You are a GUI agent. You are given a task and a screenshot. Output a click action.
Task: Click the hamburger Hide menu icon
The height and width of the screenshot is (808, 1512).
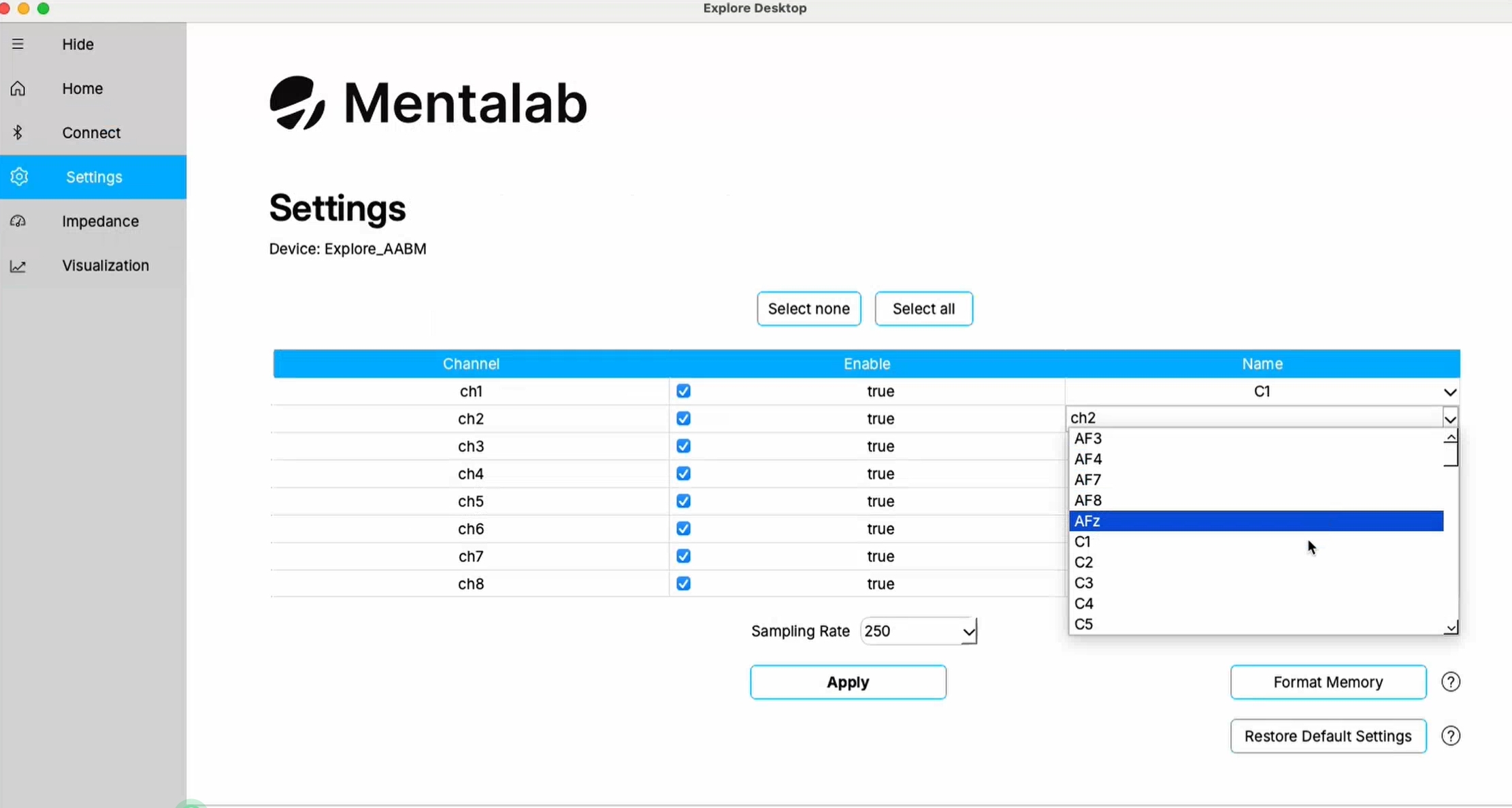18,44
